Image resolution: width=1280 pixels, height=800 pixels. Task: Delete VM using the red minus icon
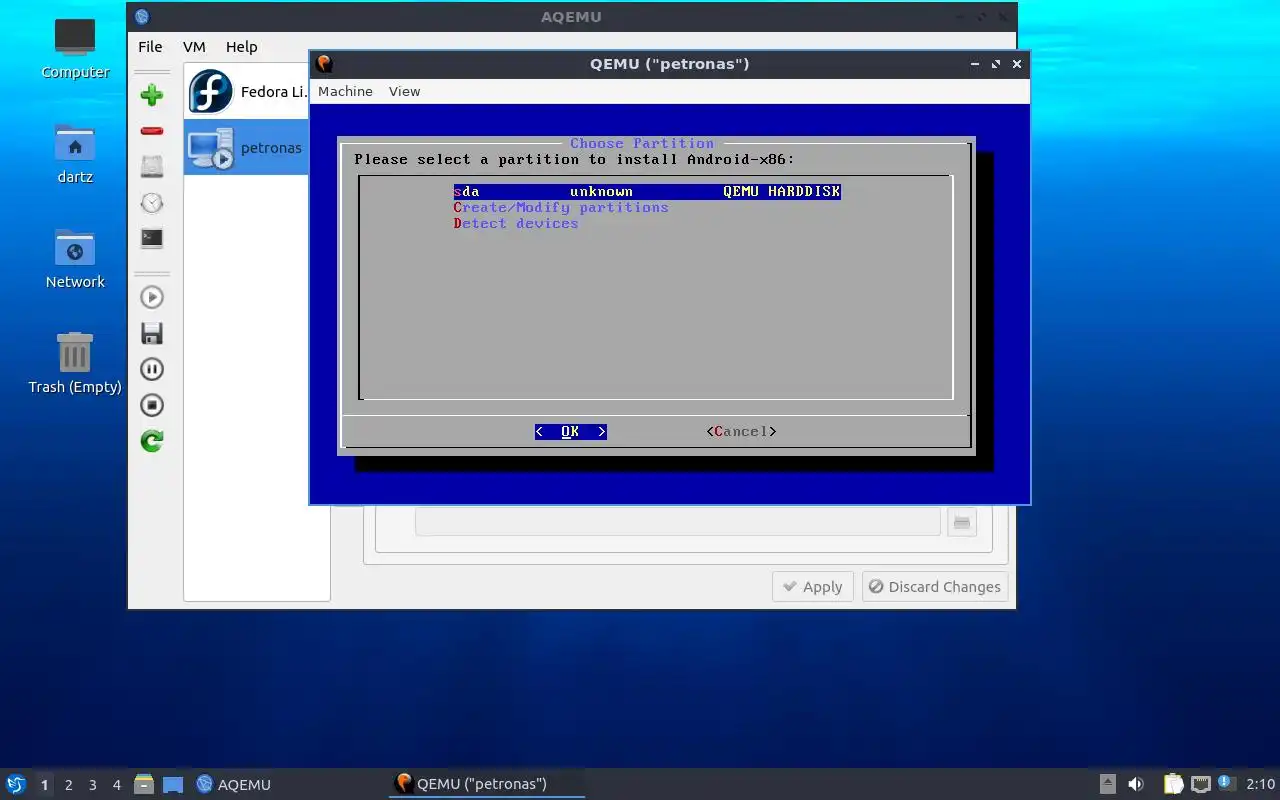click(x=152, y=131)
